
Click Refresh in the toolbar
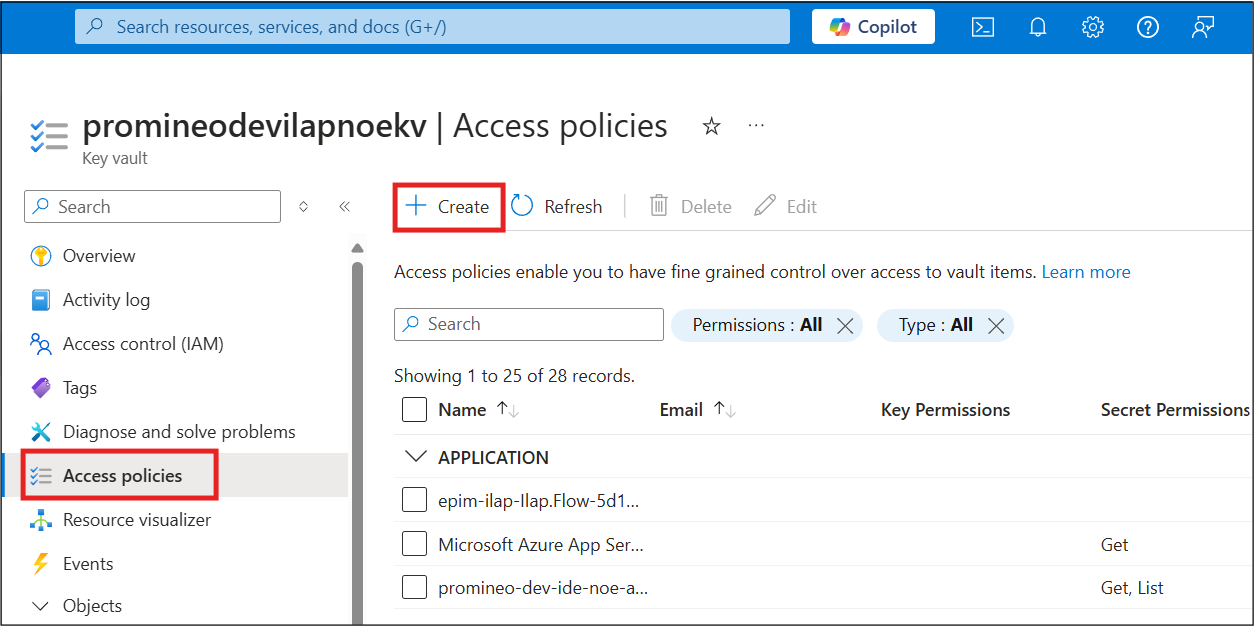point(557,207)
